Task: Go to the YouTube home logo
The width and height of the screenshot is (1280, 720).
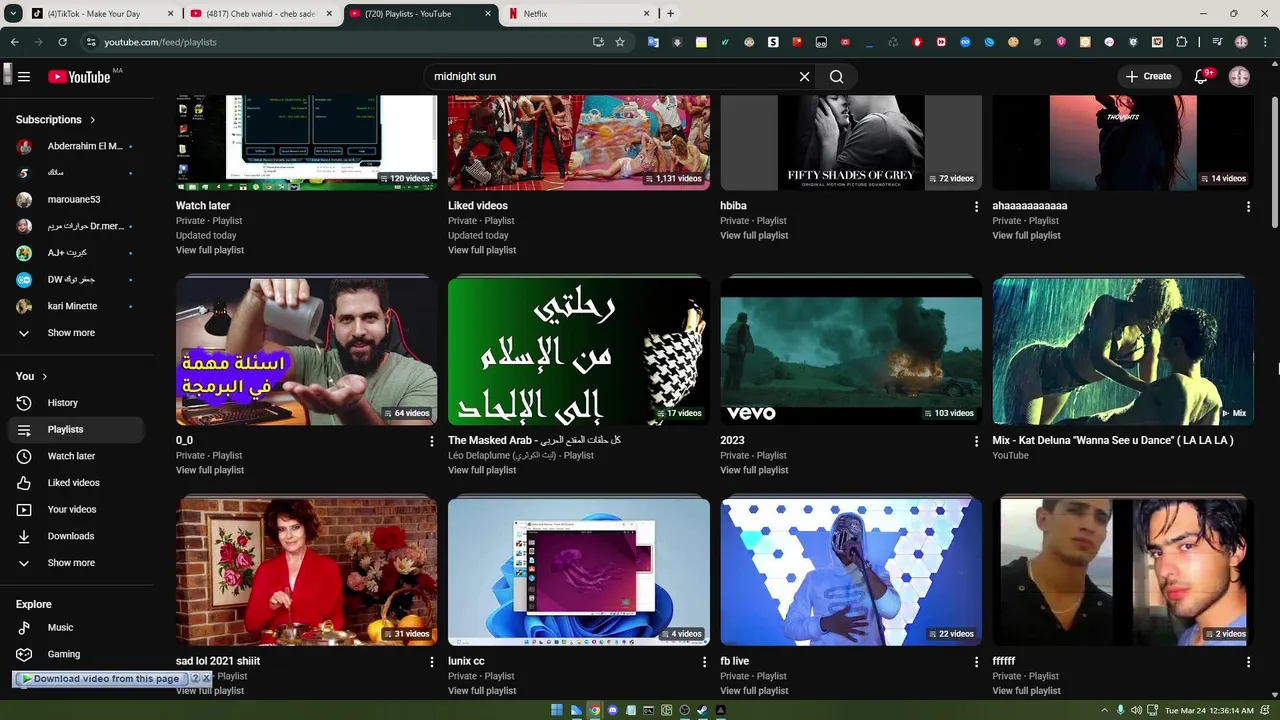Action: [79, 77]
